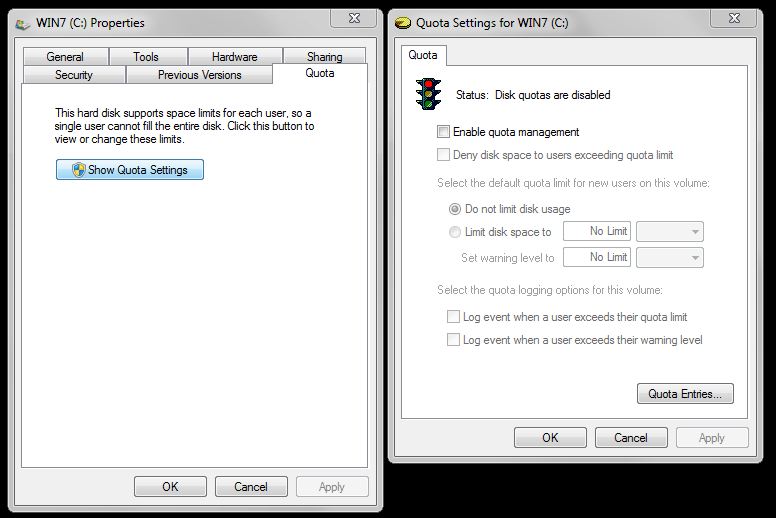Click the 'Select the default quota limit' label
The height and width of the screenshot is (518, 776).
tap(573, 183)
